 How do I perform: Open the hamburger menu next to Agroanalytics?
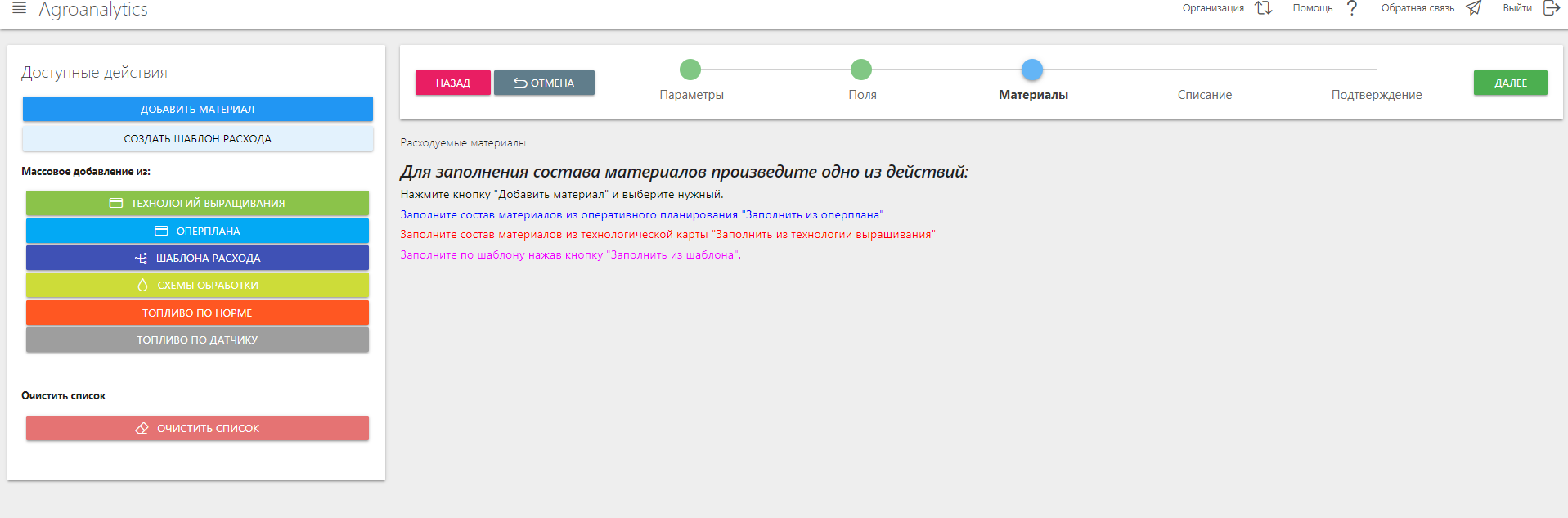[20, 8]
